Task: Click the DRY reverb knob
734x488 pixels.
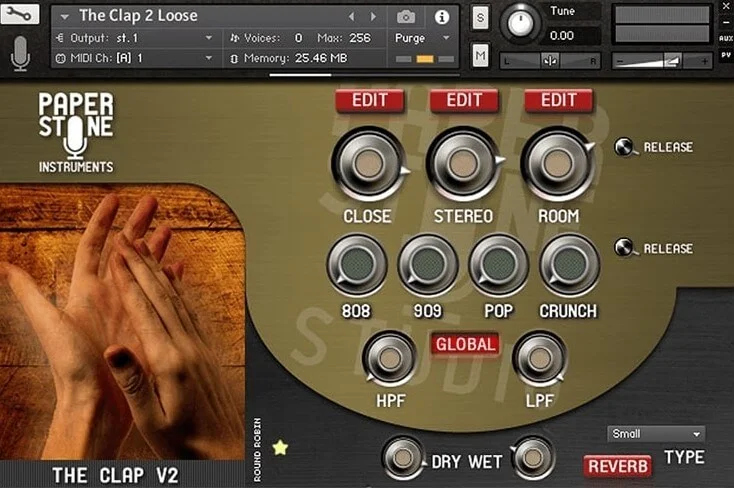Action: (x=403, y=458)
